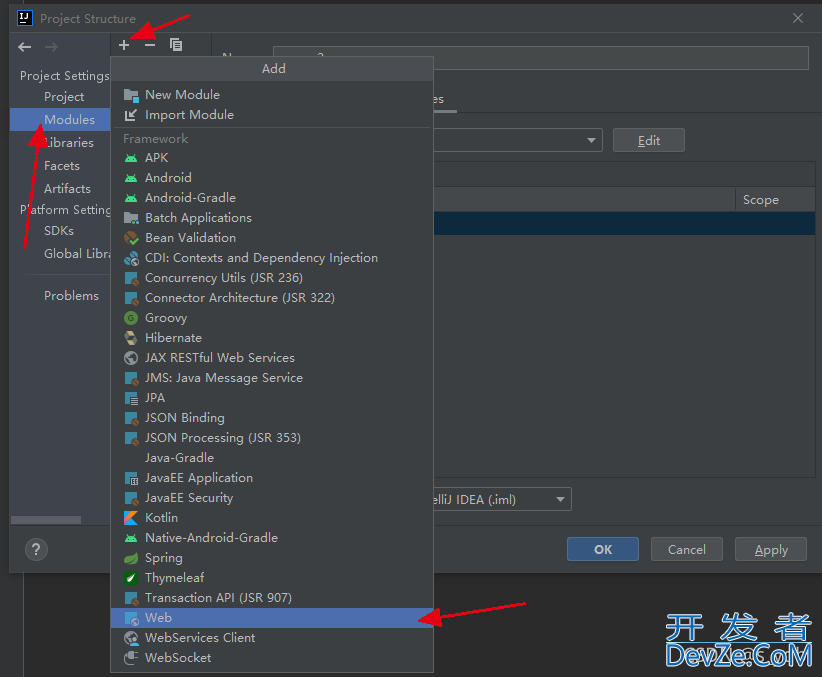Click the minus Remove button
Image resolution: width=822 pixels, height=677 pixels.
(150, 45)
